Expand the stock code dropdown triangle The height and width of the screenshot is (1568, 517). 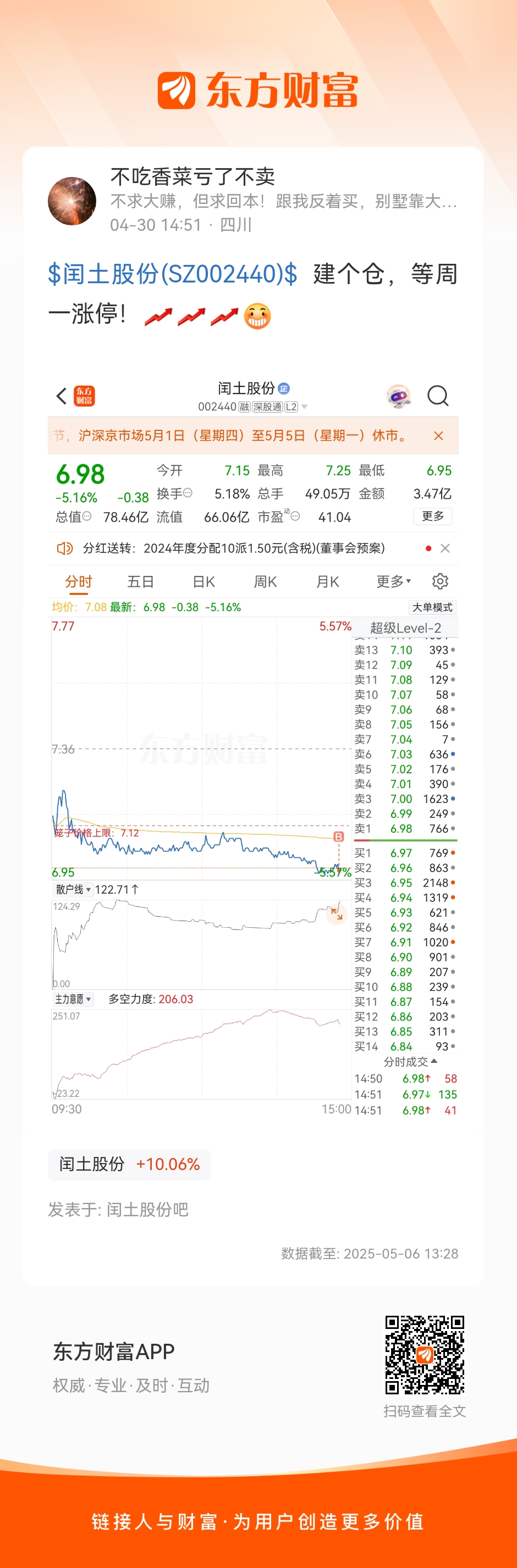point(305,407)
